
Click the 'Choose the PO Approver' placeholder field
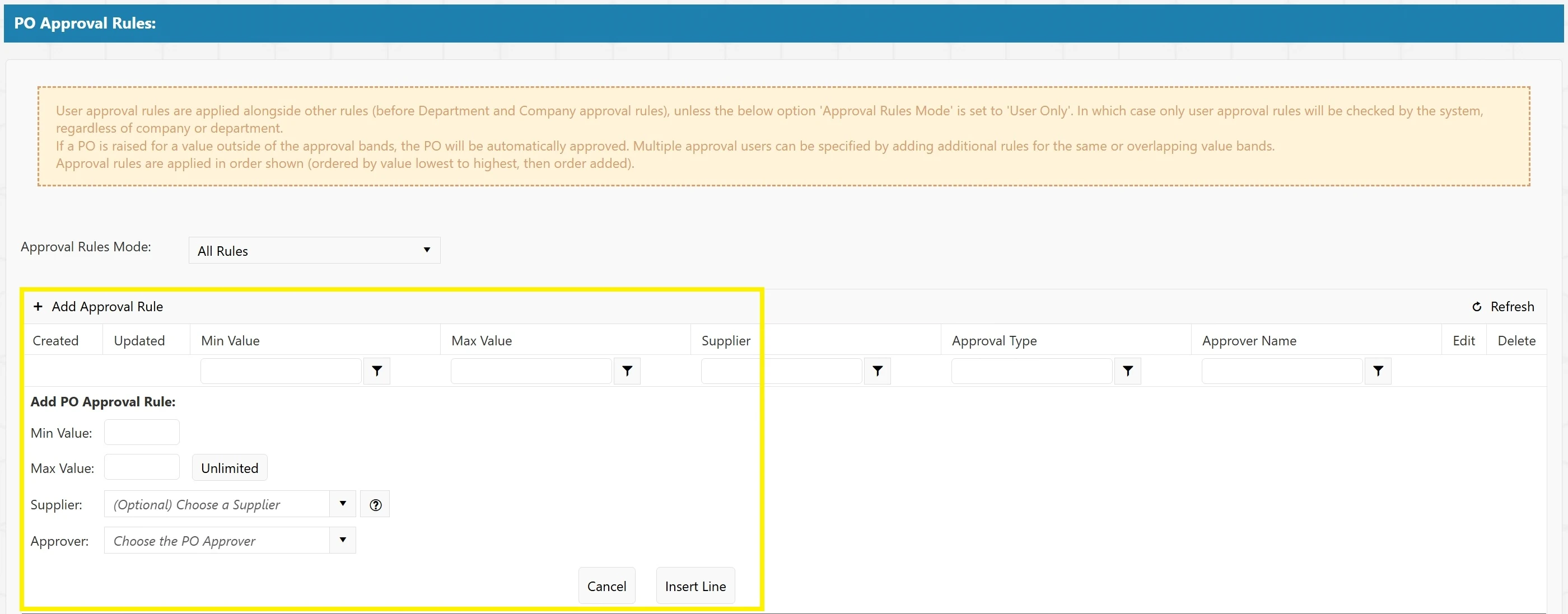click(217, 540)
